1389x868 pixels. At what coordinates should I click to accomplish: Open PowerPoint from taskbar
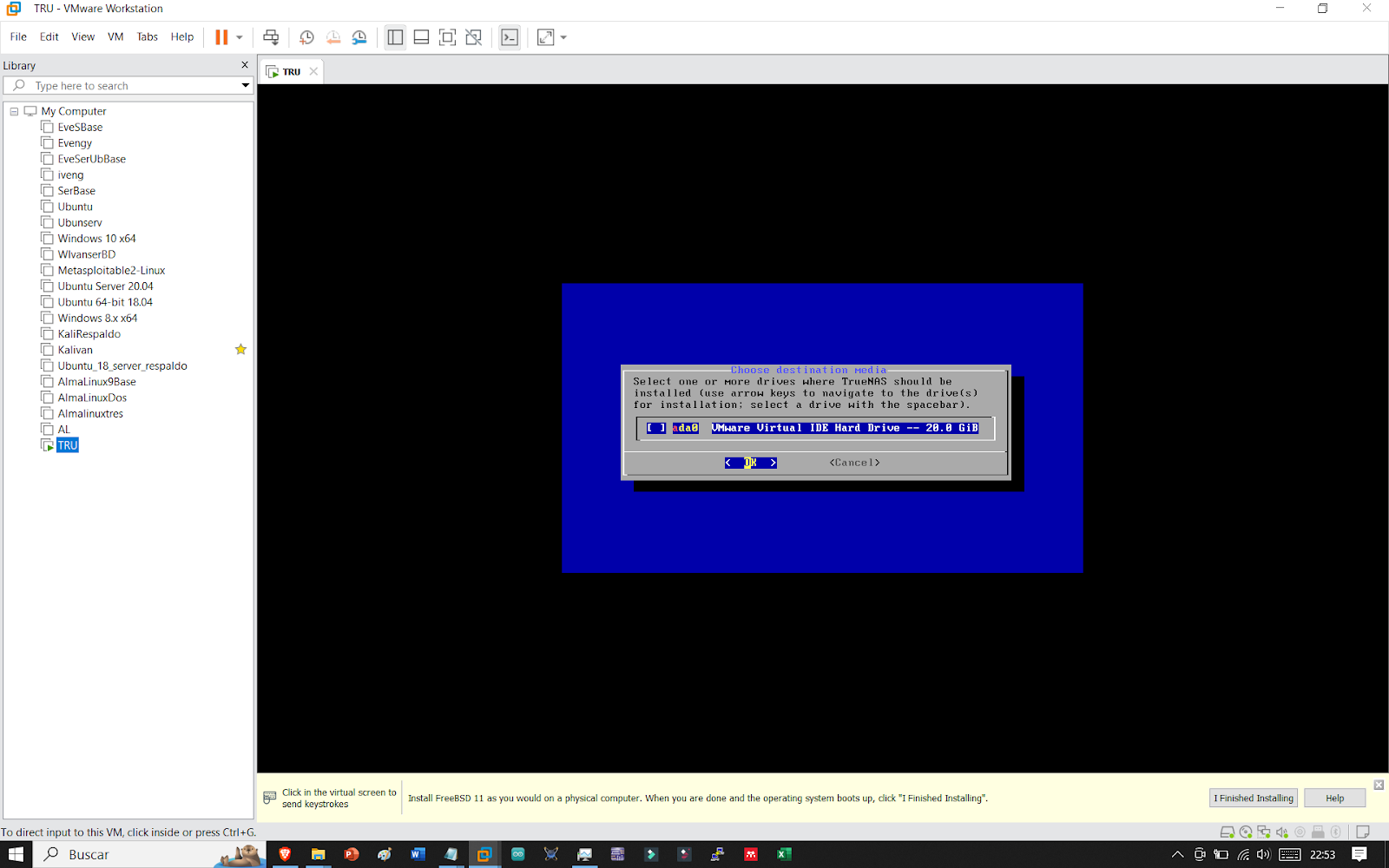pos(352,854)
